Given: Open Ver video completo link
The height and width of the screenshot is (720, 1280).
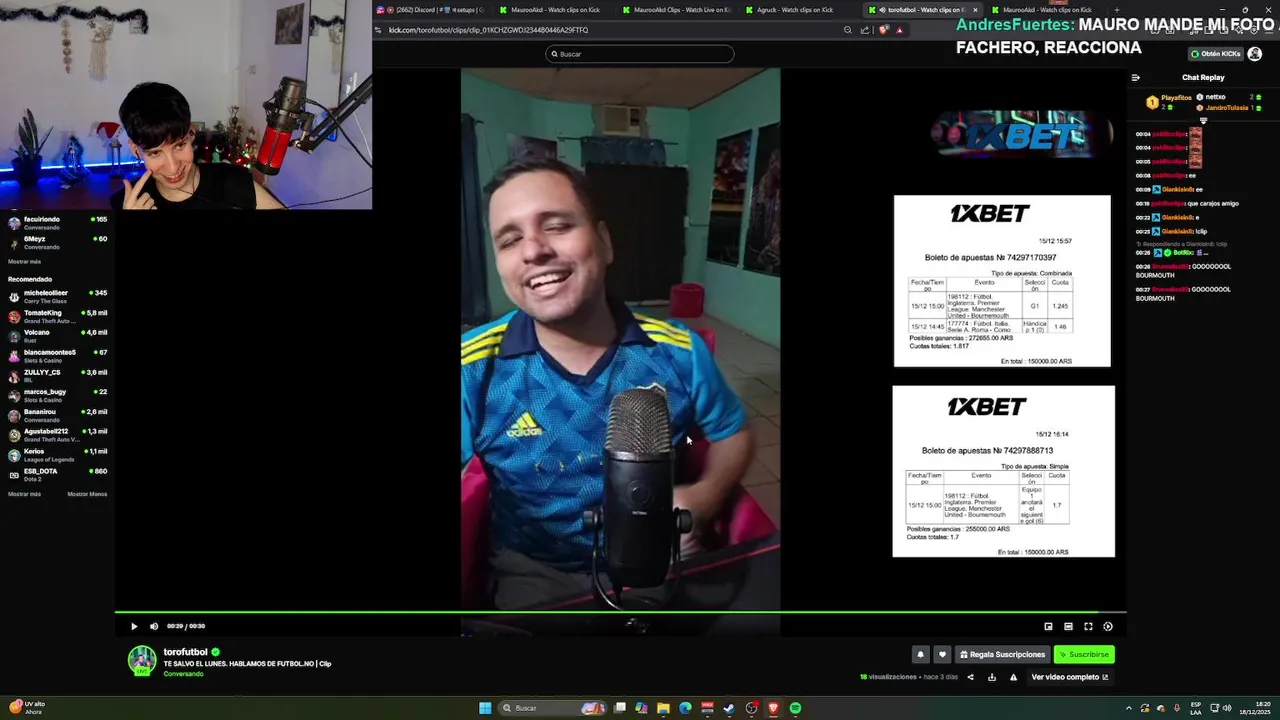Looking at the screenshot, I should tap(1069, 677).
